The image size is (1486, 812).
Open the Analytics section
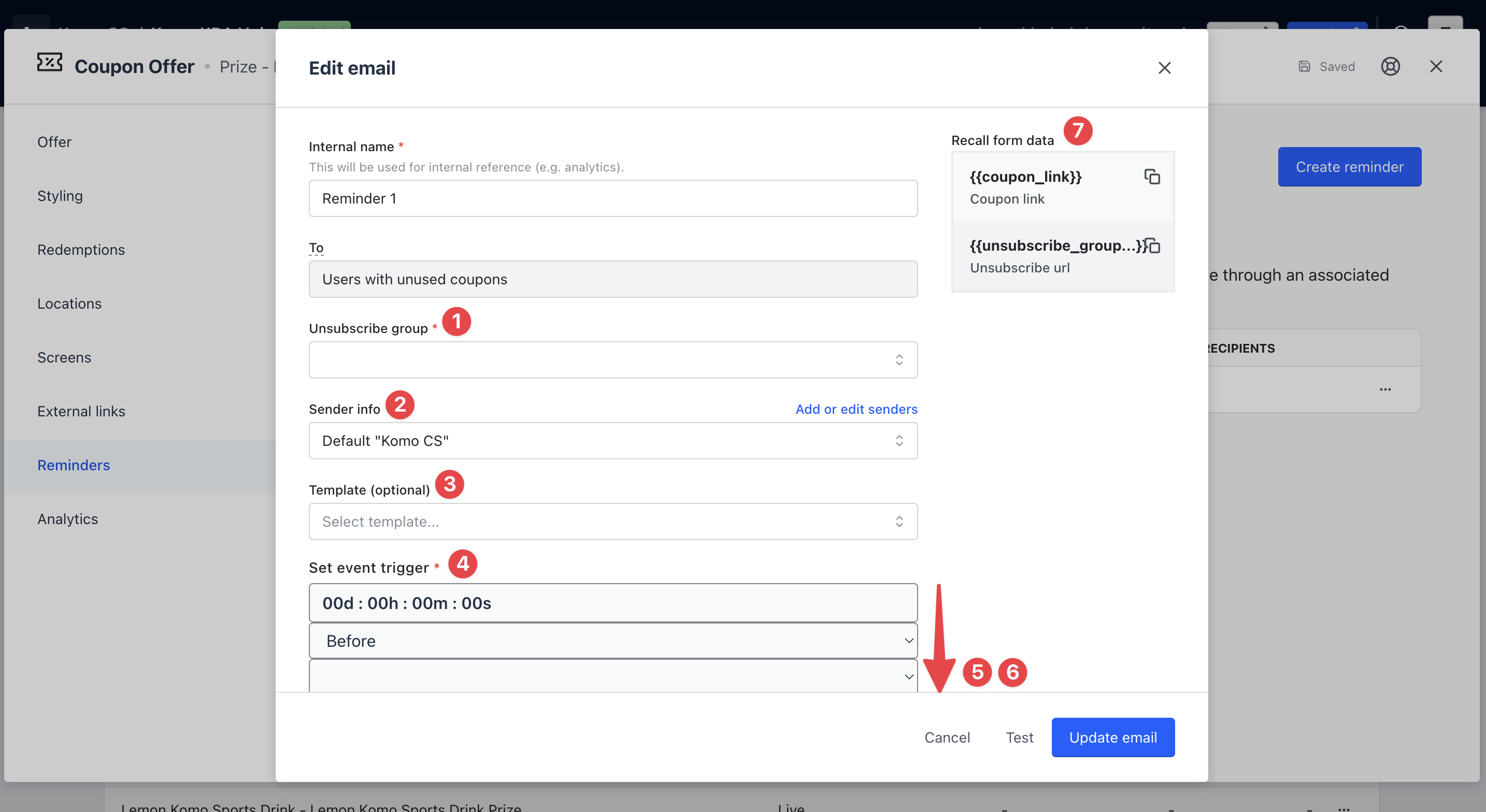67,519
